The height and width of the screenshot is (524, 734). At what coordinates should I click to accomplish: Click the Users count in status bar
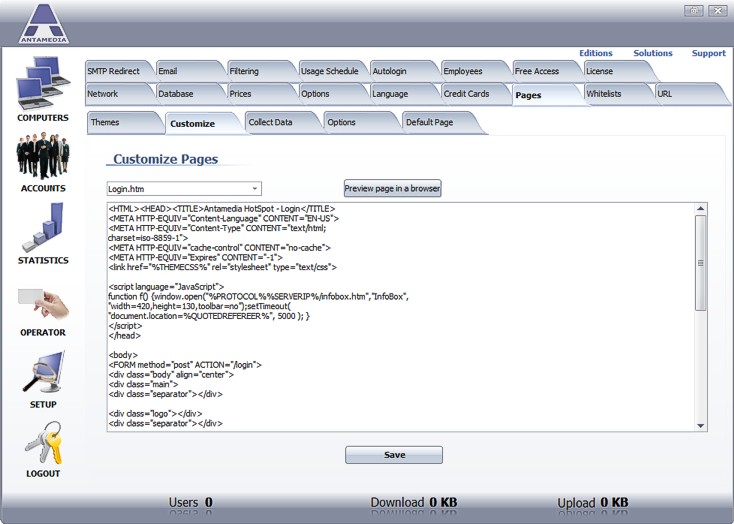click(191, 503)
